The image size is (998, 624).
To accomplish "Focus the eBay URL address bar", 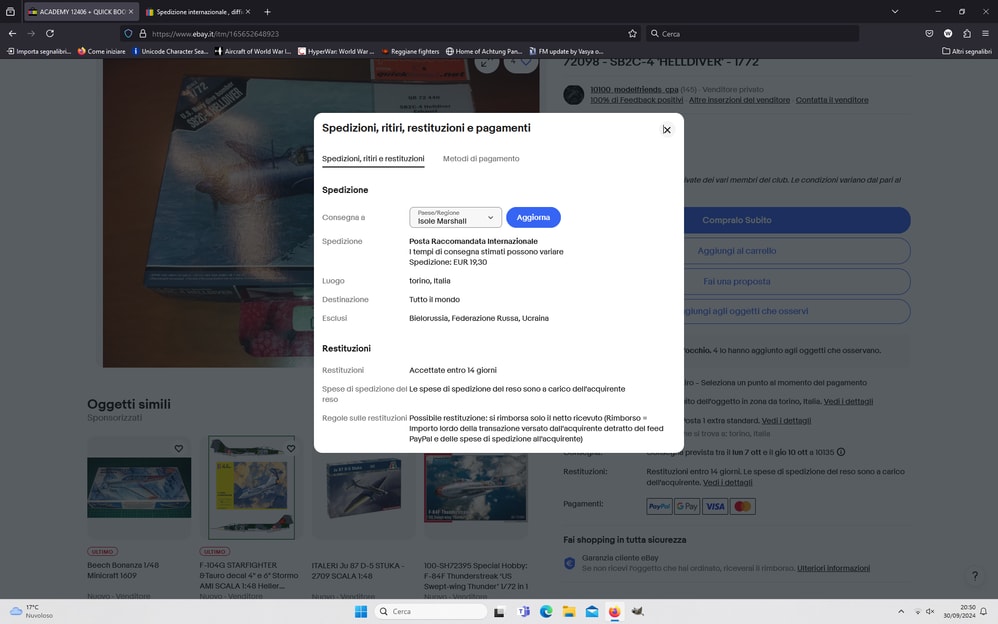I will point(382,33).
